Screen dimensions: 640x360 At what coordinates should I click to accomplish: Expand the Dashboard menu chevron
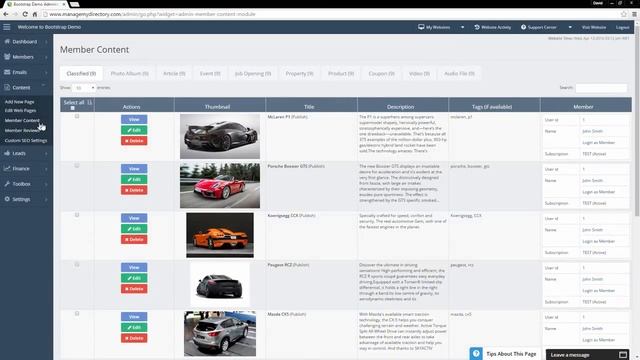(46, 42)
